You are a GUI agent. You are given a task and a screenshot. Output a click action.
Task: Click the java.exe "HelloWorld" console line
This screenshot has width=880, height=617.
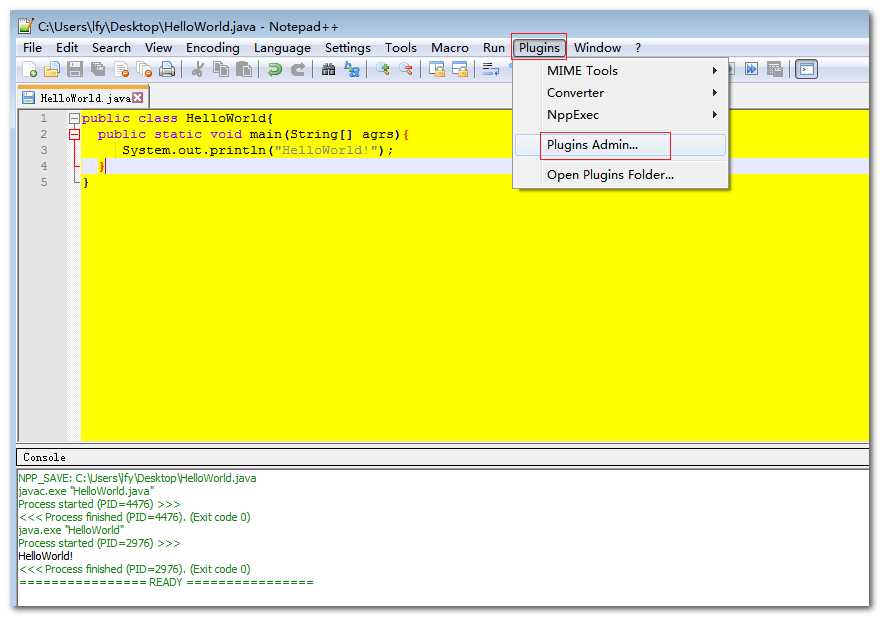click(71, 530)
